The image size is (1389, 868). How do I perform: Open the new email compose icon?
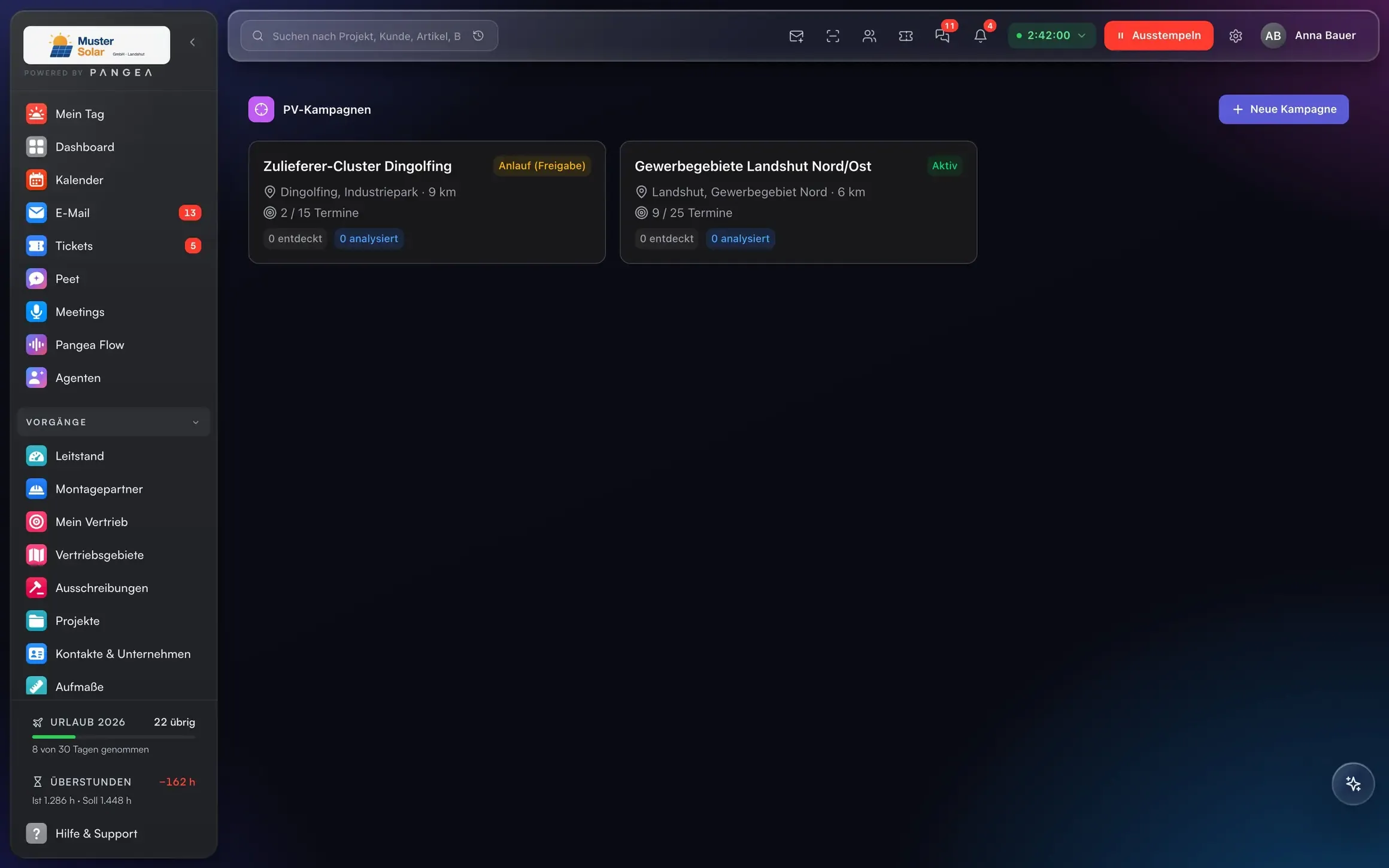(796, 36)
